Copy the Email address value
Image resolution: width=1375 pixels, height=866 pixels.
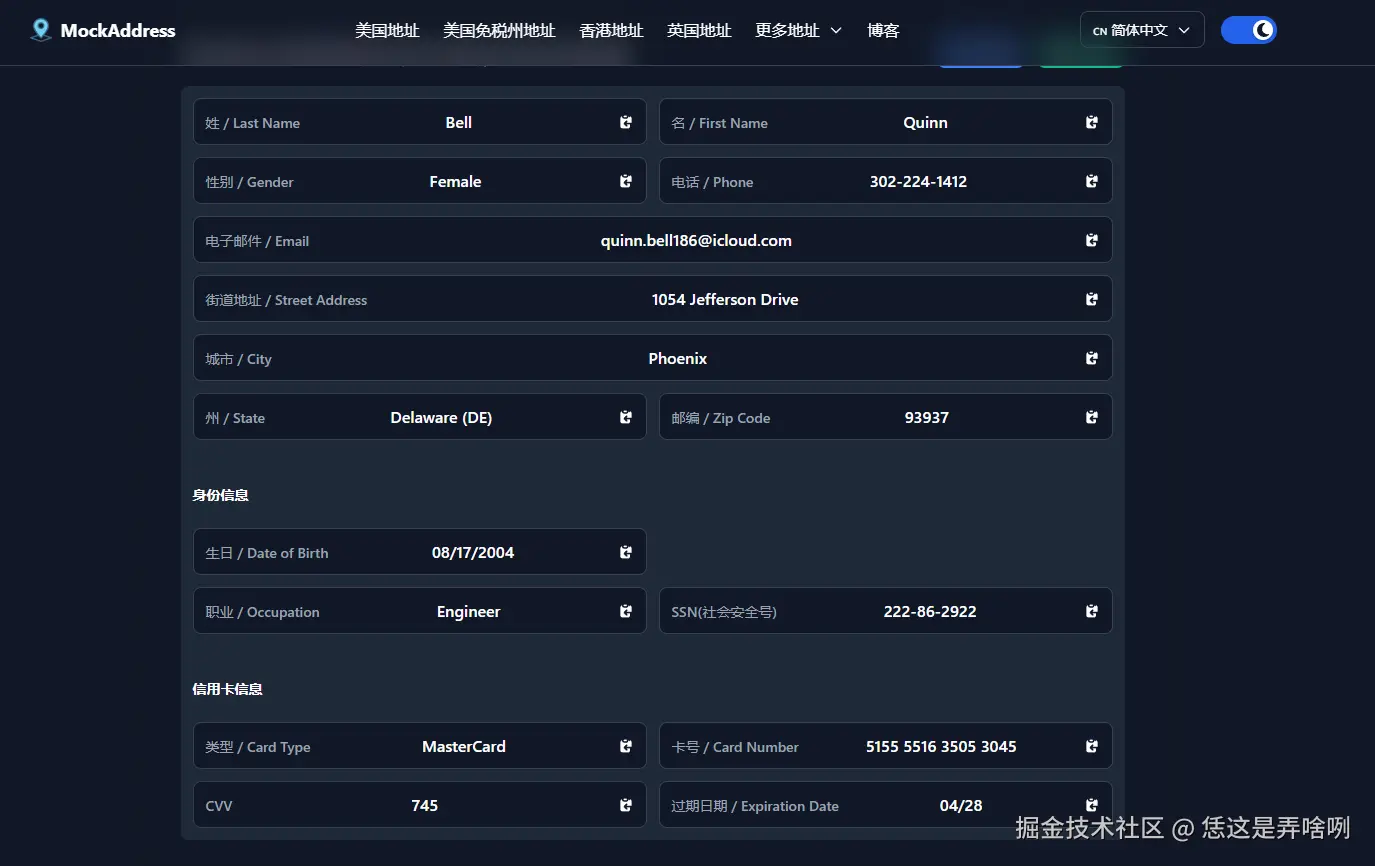click(x=1092, y=241)
